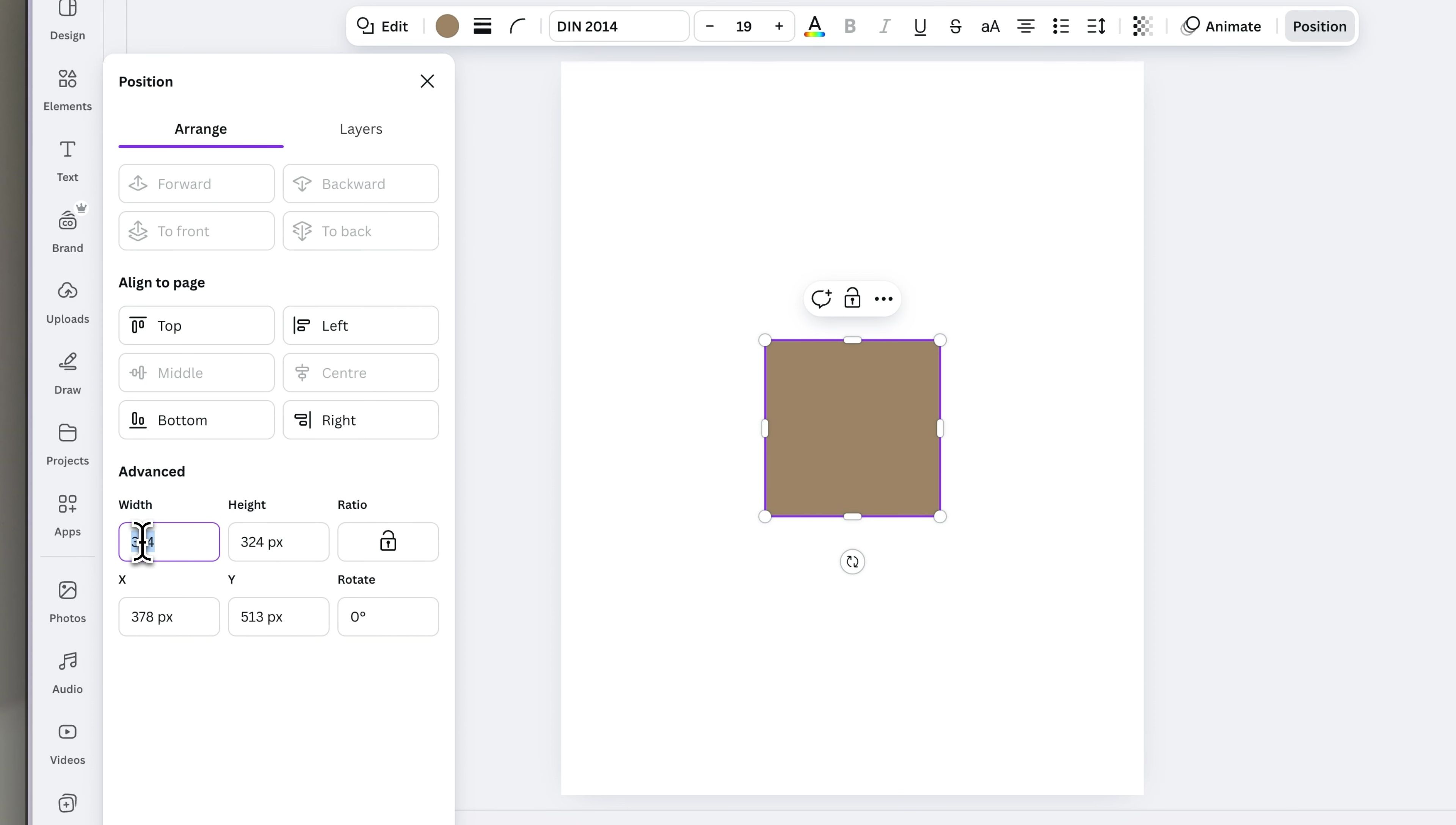Open the Draw sidebar panel
This screenshot has width=1456, height=825.
[x=67, y=374]
